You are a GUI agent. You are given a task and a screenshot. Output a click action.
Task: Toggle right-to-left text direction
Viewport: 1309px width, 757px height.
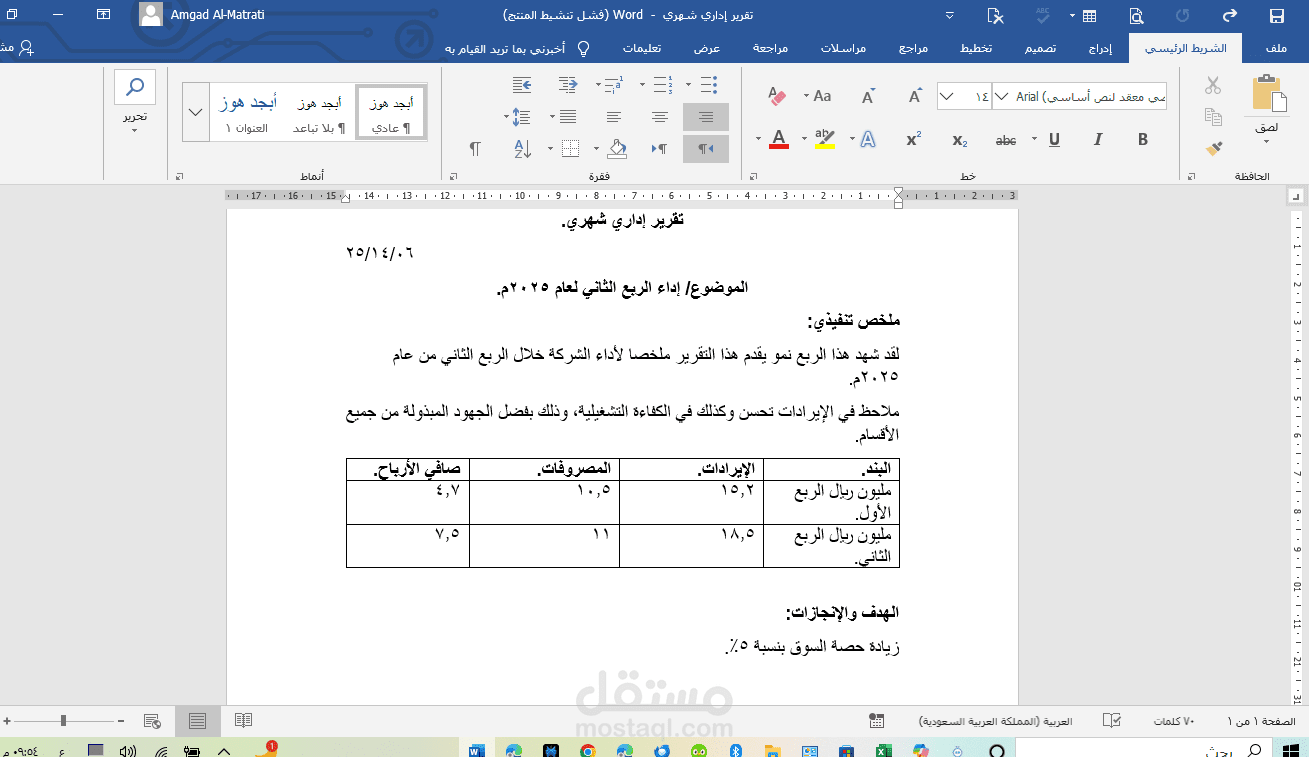click(706, 149)
